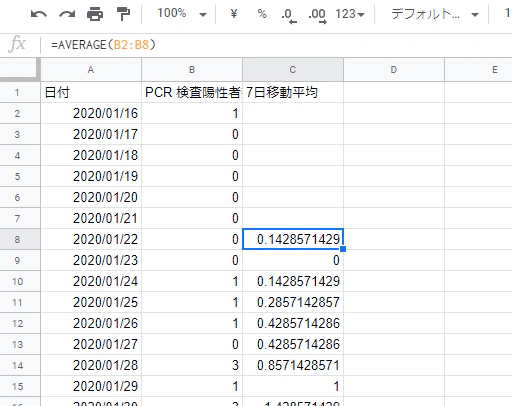The height and width of the screenshot is (406, 512).
Task: Click cell B14 with value 3
Action: point(192,365)
